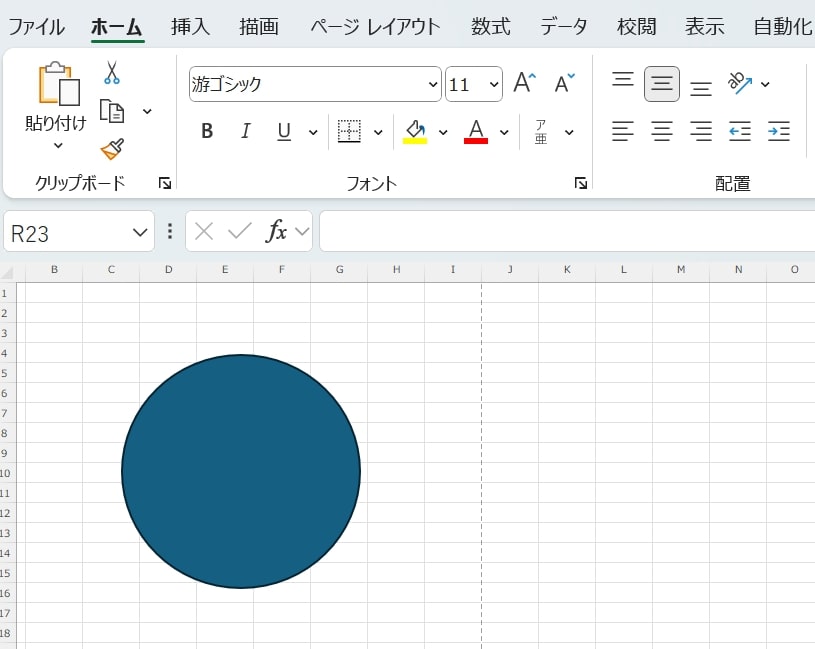This screenshot has width=815, height=649.
Task: Open the 校閲 tab
Action: click(636, 27)
